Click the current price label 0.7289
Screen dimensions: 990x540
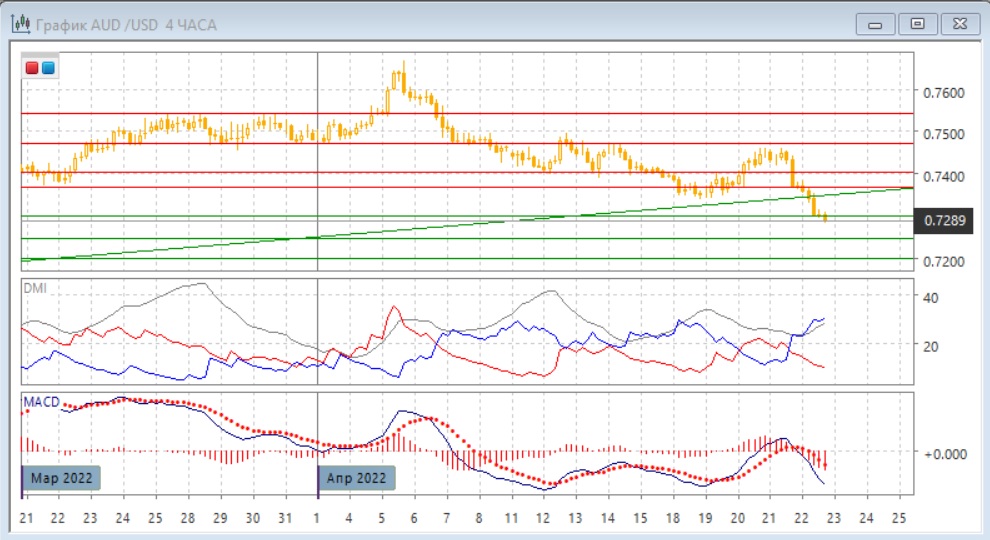point(945,220)
